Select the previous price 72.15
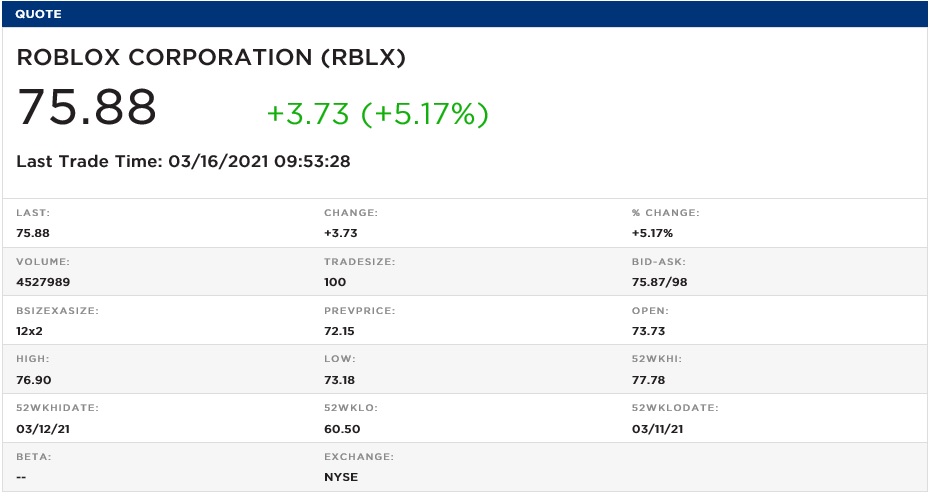Viewport: 930px width, 496px height. coord(339,332)
